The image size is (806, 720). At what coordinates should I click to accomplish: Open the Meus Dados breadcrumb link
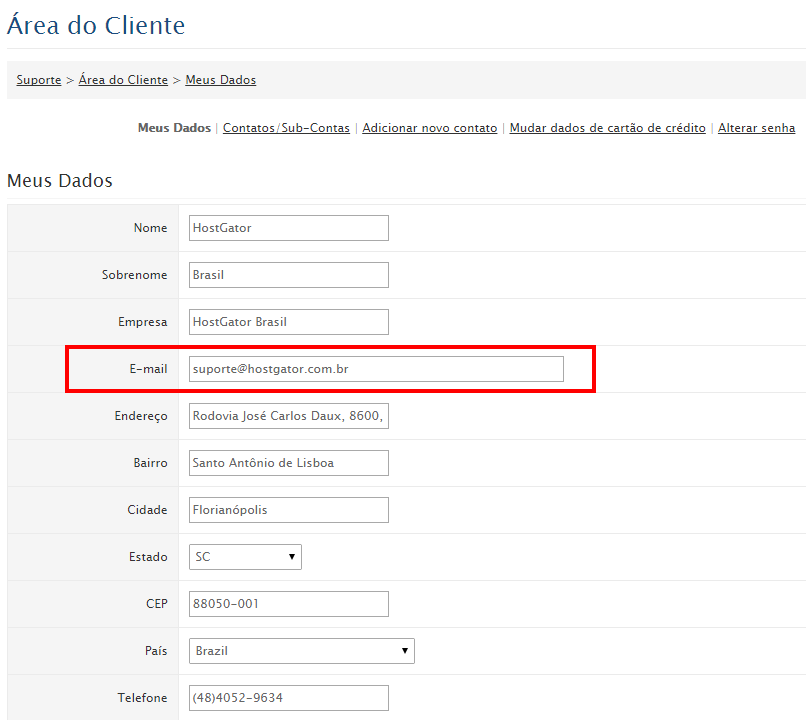pos(220,79)
